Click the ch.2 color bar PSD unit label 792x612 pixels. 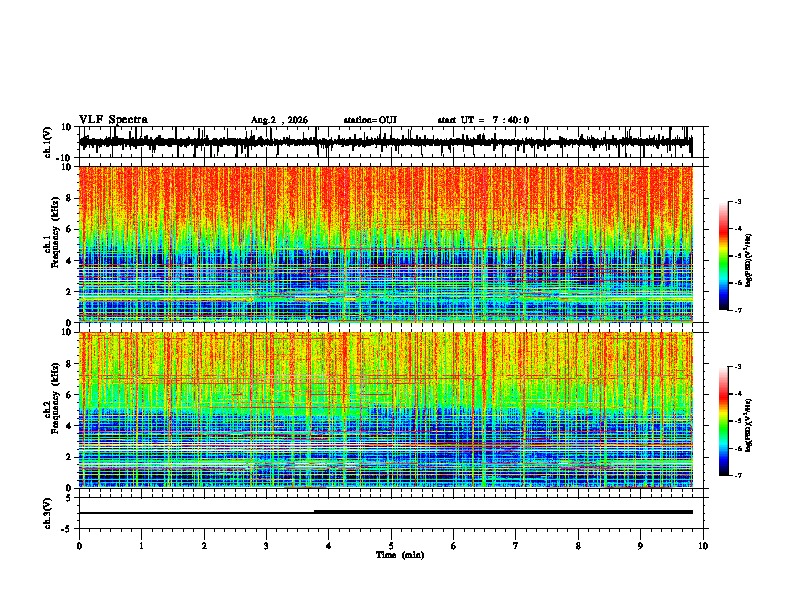(748, 425)
